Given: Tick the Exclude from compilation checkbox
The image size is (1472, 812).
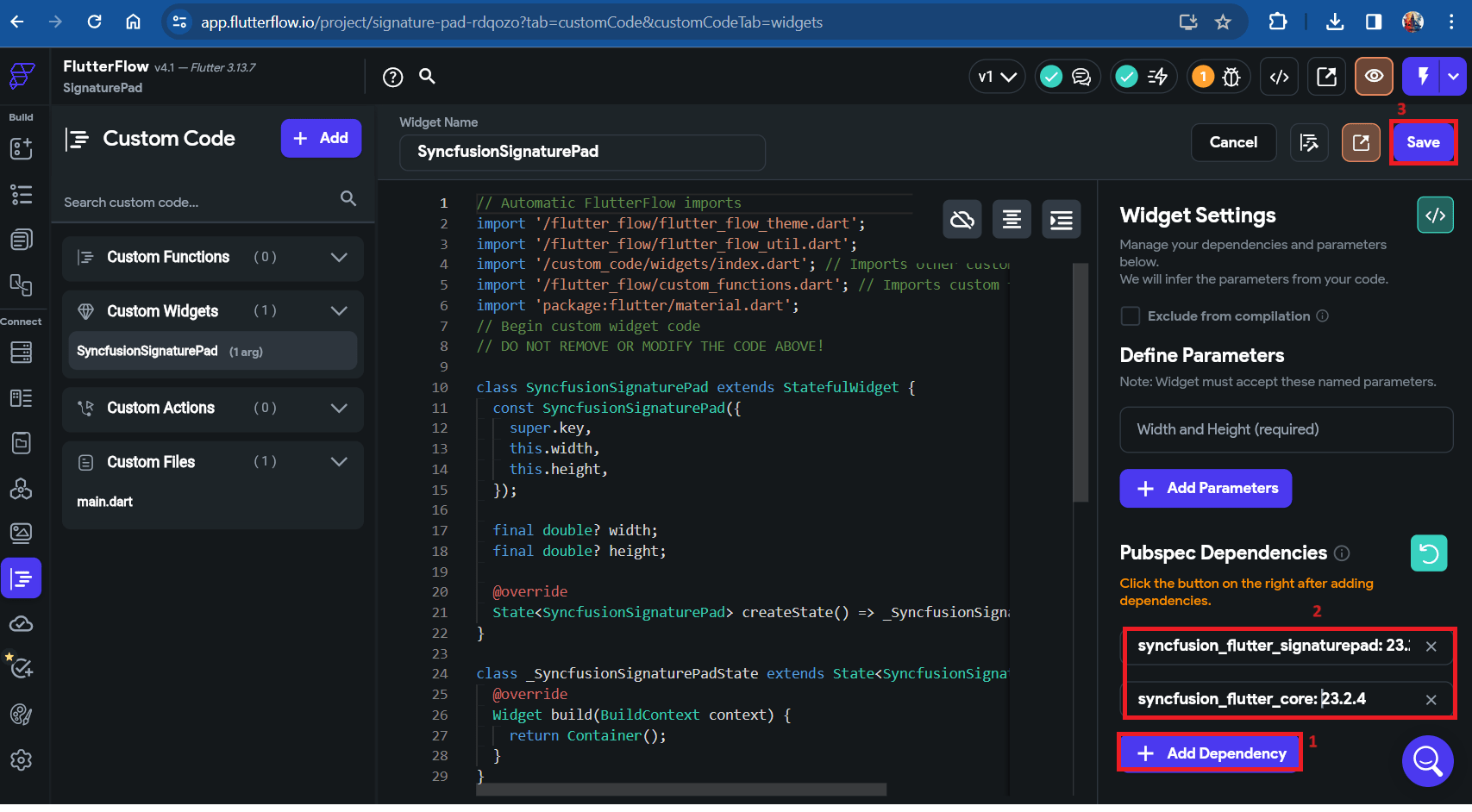Looking at the screenshot, I should (1130, 316).
